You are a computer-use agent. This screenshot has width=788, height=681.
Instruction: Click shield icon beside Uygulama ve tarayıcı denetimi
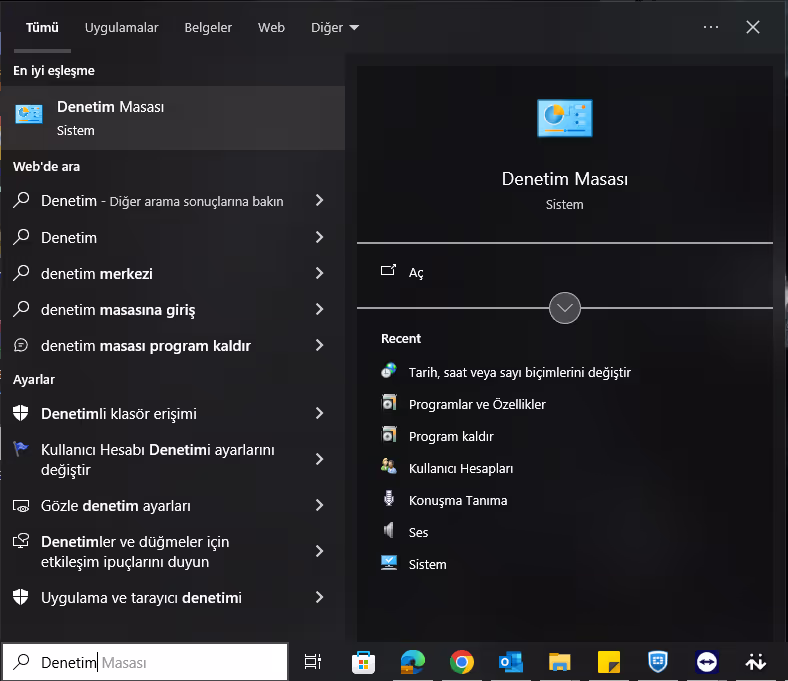pyautogui.click(x=21, y=597)
